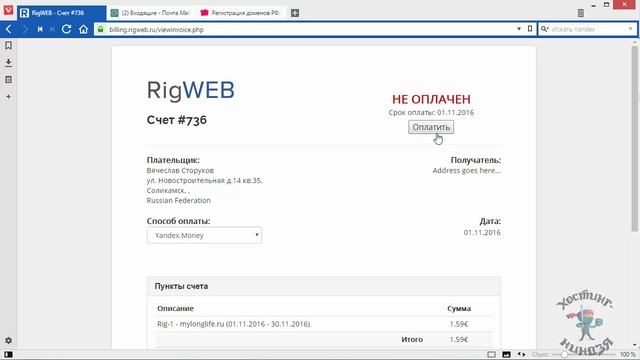Click the НЕ ОПЛАЧЕН status text
Viewport: 640px width, 360px height.
click(x=431, y=99)
